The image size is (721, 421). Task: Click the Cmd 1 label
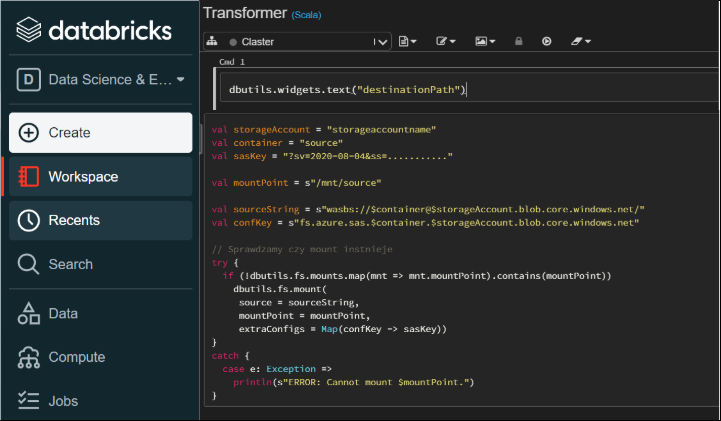point(232,62)
